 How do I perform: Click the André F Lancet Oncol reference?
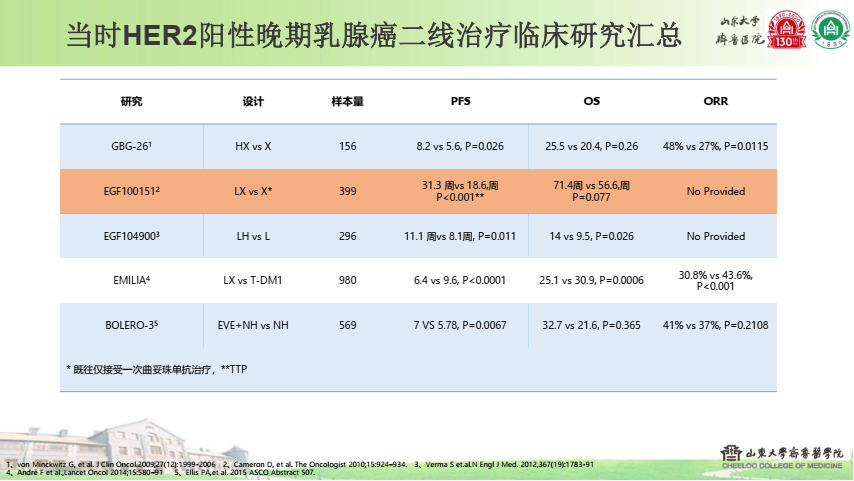click(x=84, y=472)
